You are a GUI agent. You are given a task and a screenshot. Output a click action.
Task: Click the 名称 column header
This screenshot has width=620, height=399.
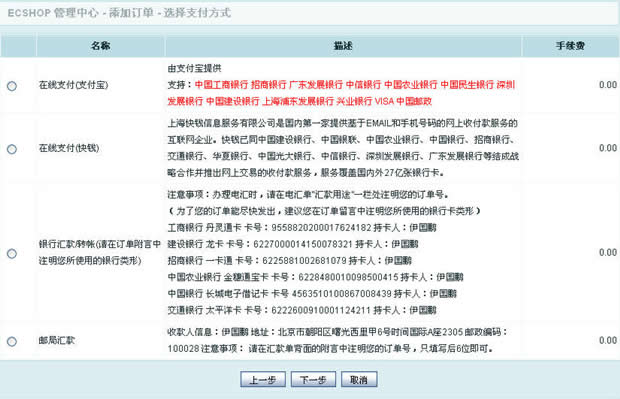100,46
